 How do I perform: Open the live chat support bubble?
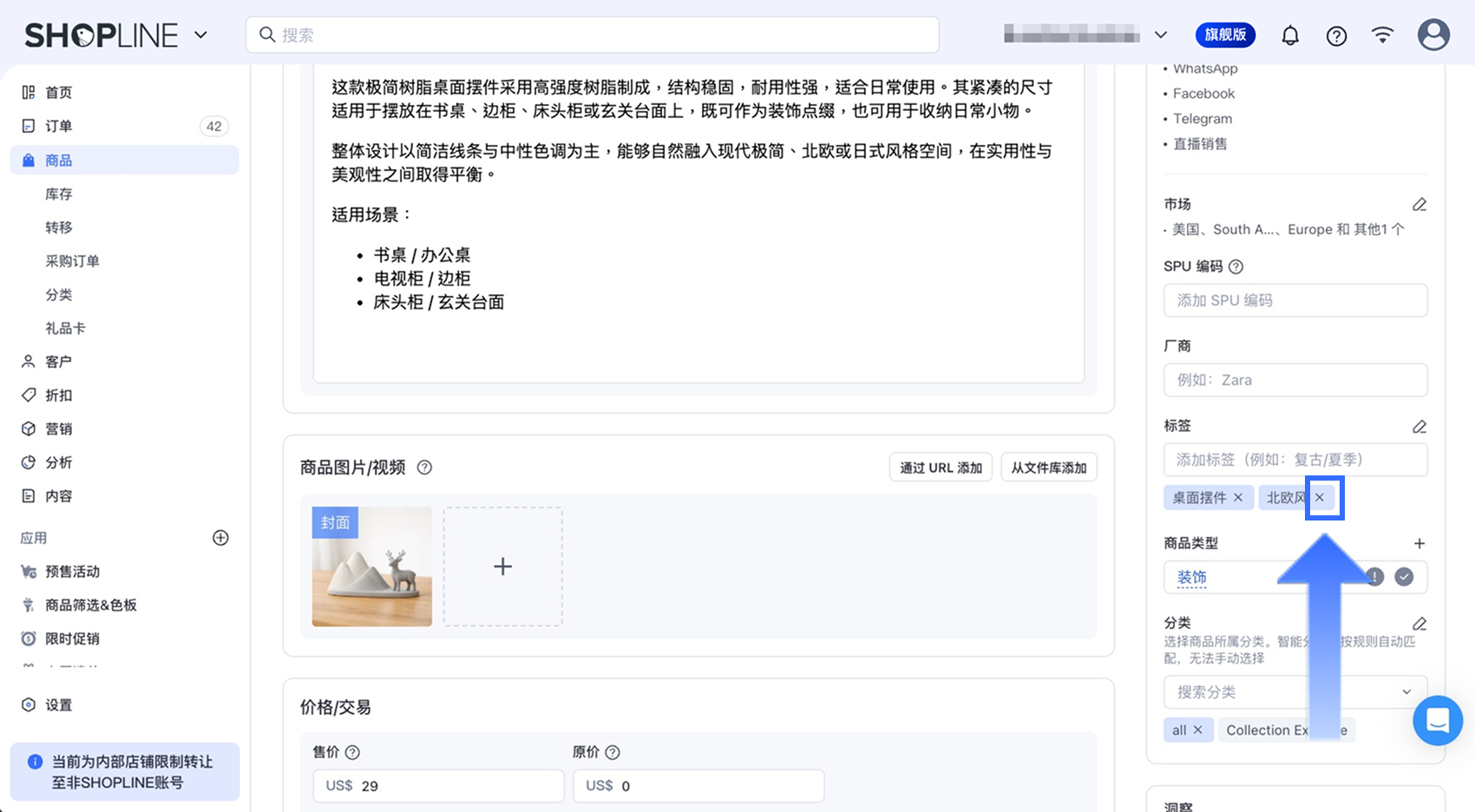(1438, 720)
